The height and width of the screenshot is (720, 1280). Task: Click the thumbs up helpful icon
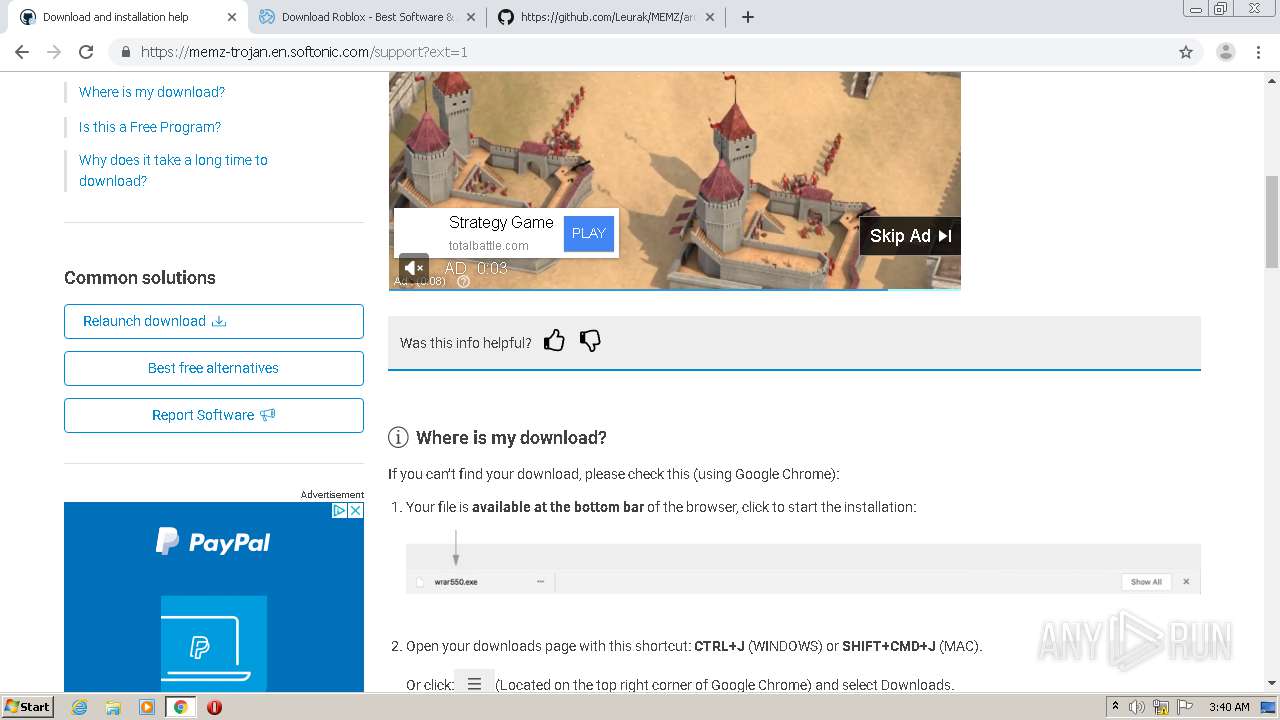554,341
